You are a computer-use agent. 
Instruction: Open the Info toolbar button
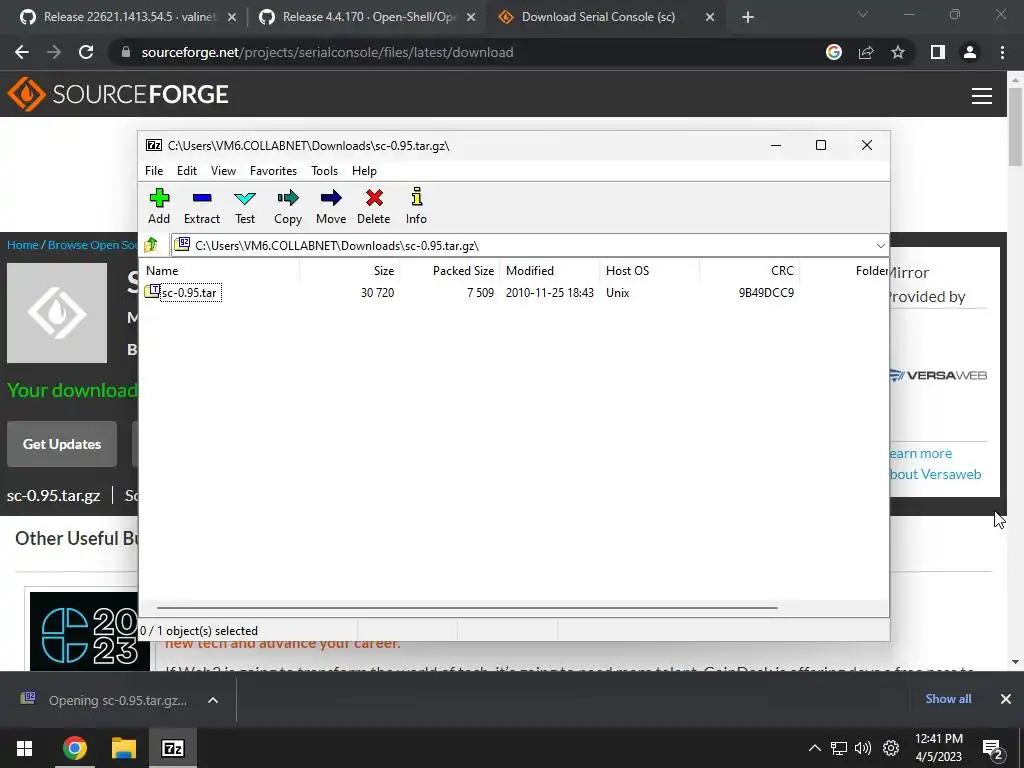point(416,206)
